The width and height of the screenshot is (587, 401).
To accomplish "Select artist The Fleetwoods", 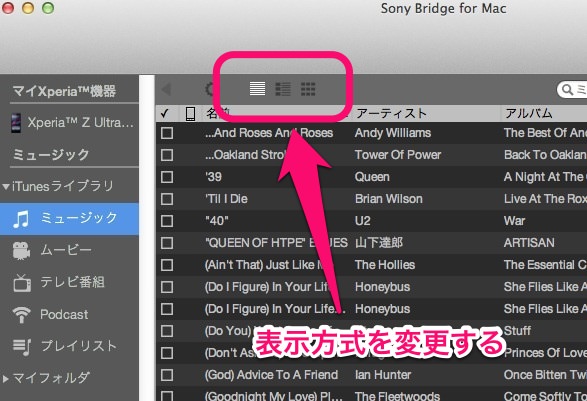I will tap(397, 396).
